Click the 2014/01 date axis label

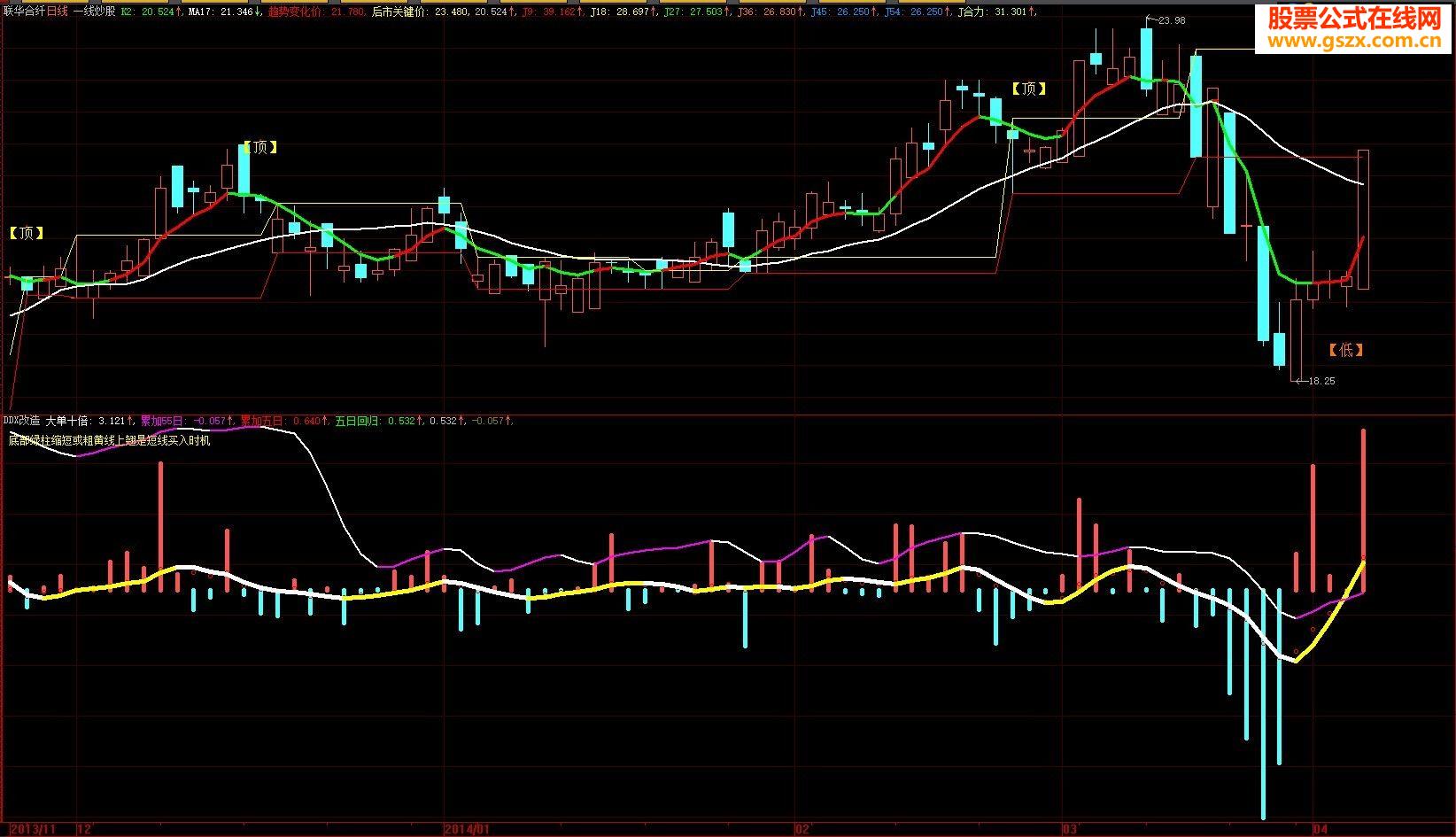[466, 830]
